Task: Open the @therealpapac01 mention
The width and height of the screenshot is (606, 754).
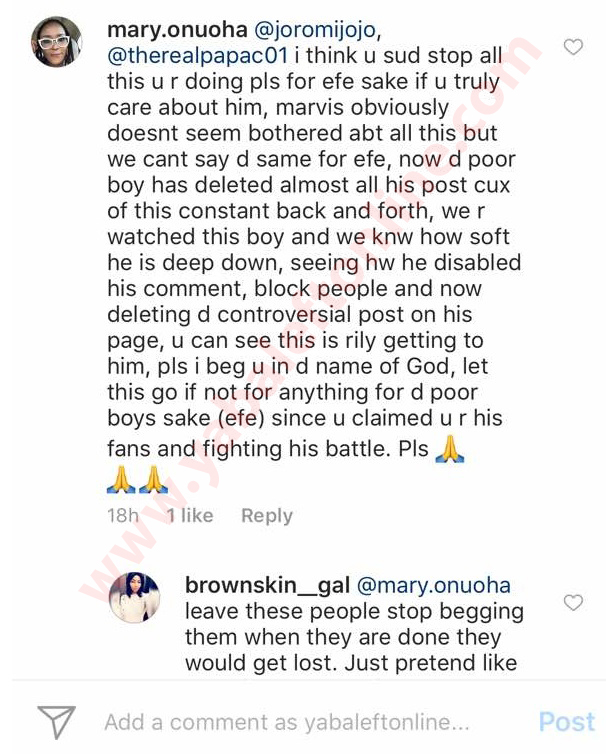Action: coord(198,55)
